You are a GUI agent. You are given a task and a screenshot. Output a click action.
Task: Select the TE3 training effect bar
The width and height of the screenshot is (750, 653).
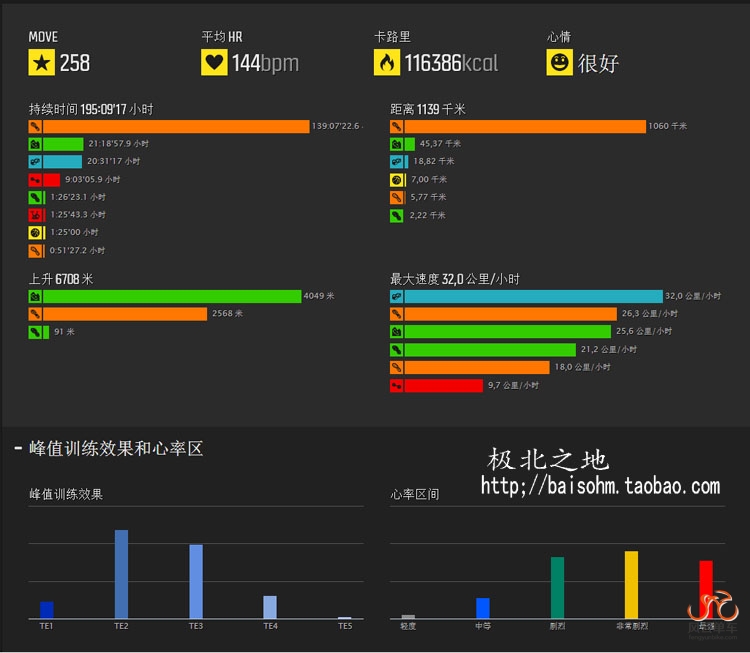(196, 581)
